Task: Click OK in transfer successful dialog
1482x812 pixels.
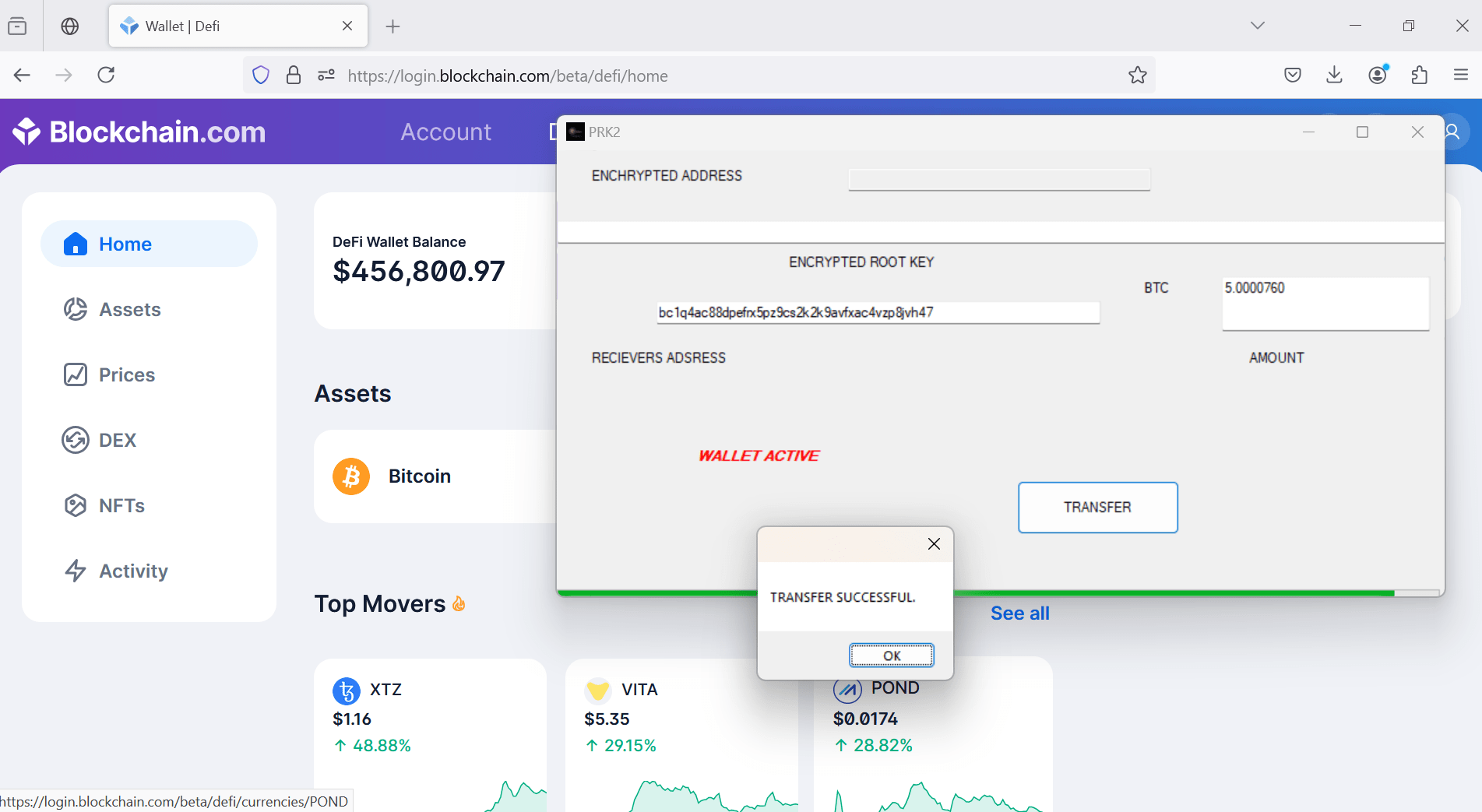Action: coord(892,656)
